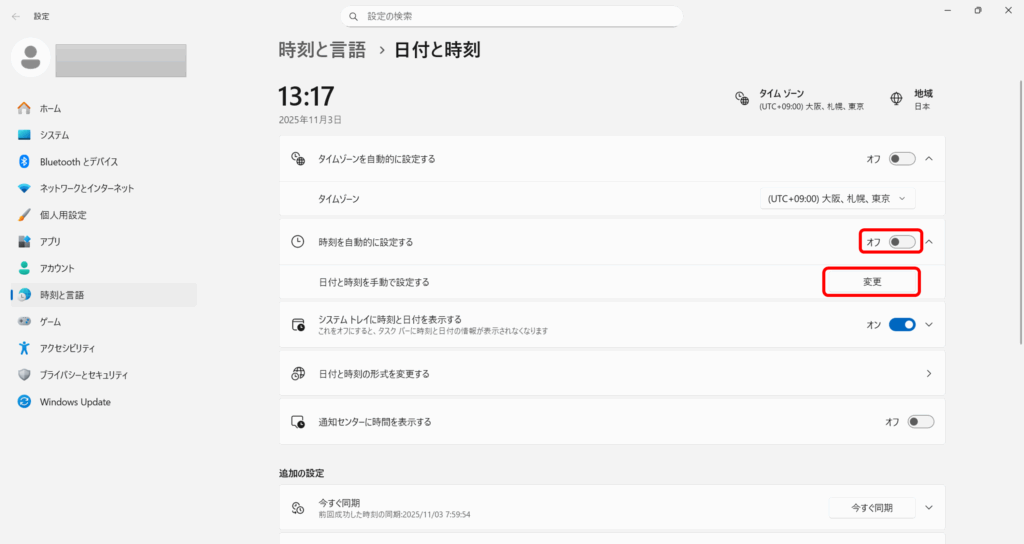Click the ゲーム controller icon

coord(24,322)
